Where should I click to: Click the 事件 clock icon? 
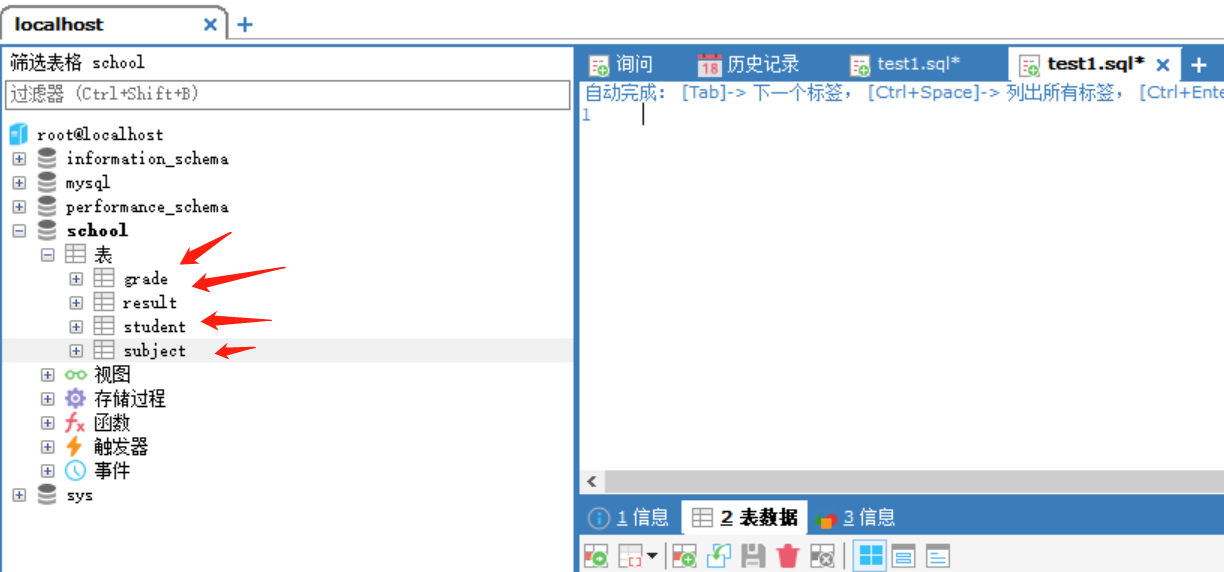pyautogui.click(x=76, y=470)
